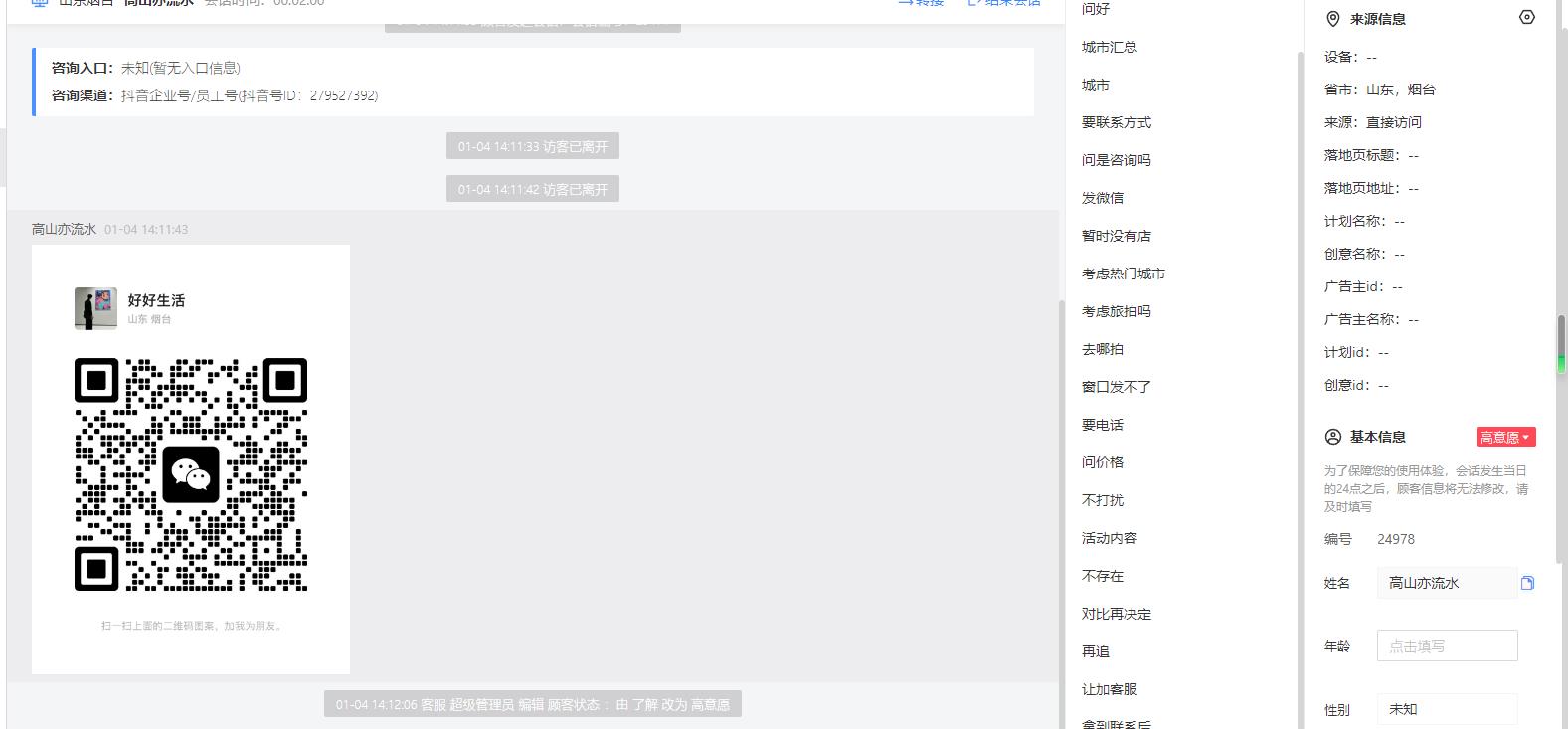This screenshot has height=729, width=1568.
Task: Open the WeChat QR code image
Action: 191,459
